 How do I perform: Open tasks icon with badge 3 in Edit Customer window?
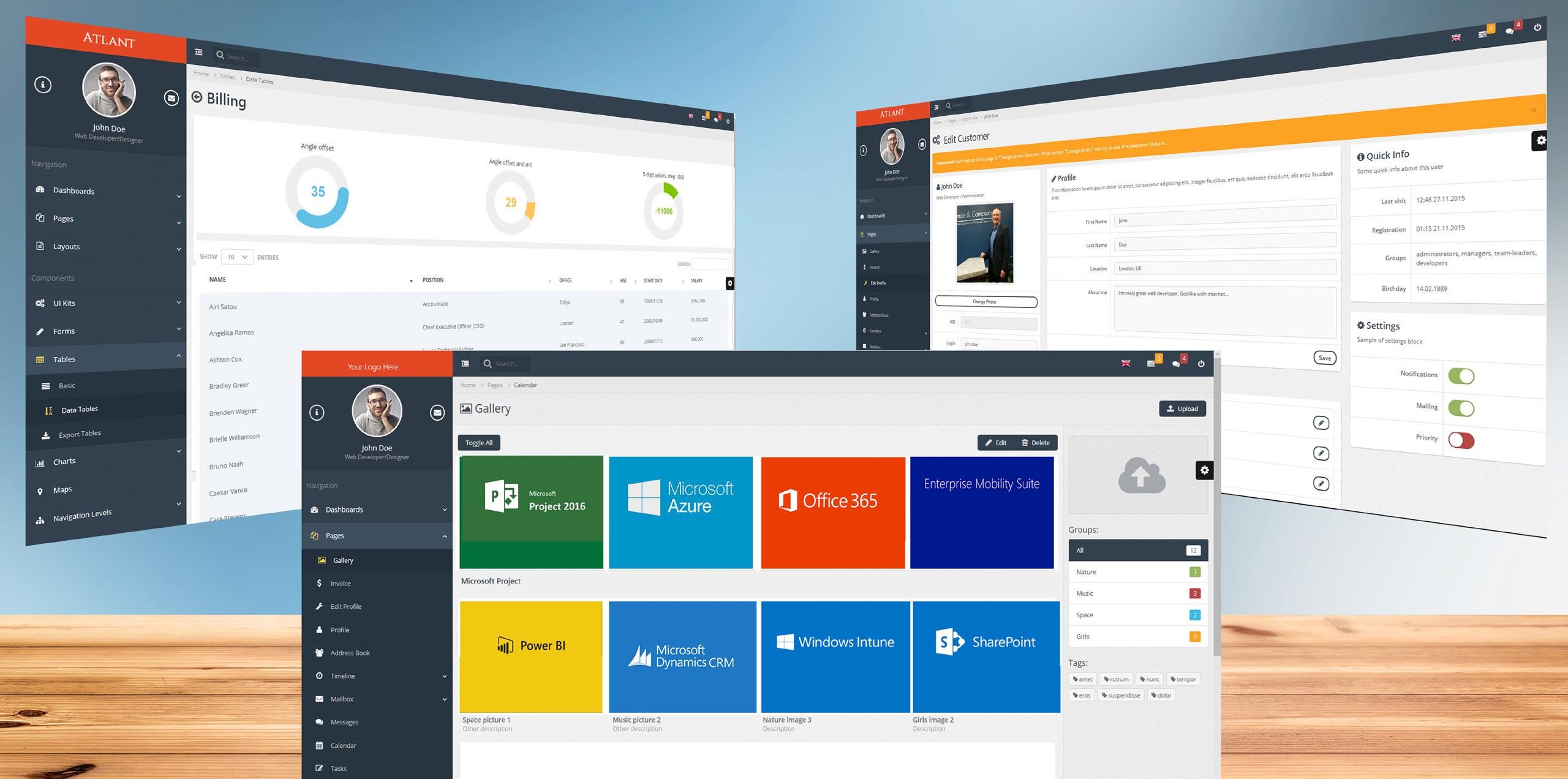point(1482,34)
